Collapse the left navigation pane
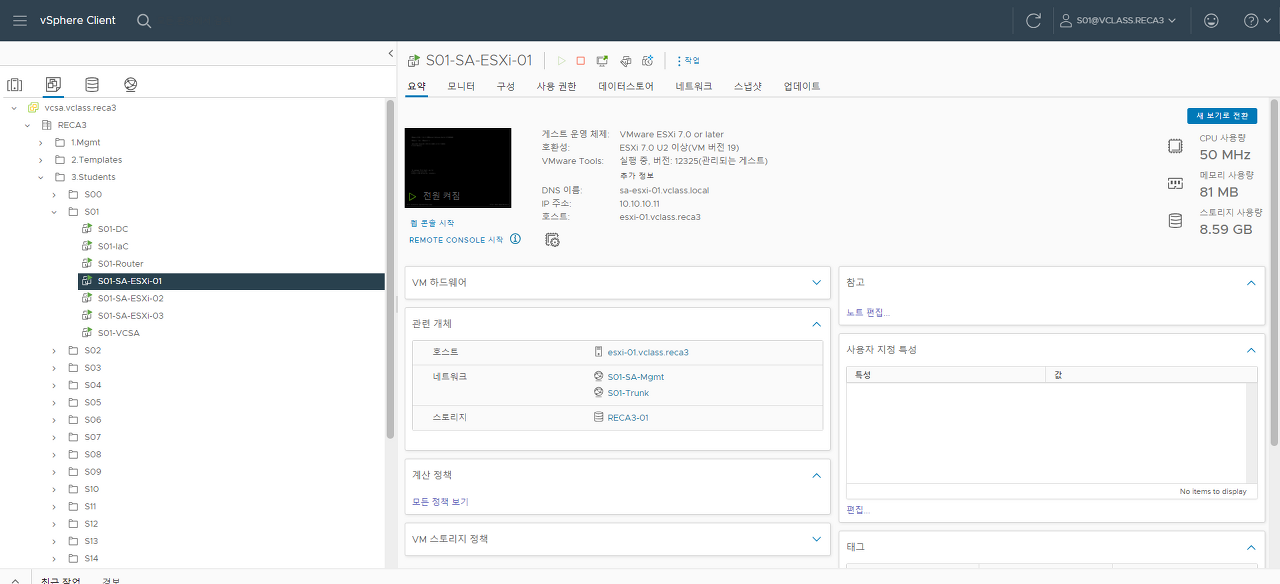1280x584 pixels. [x=390, y=53]
